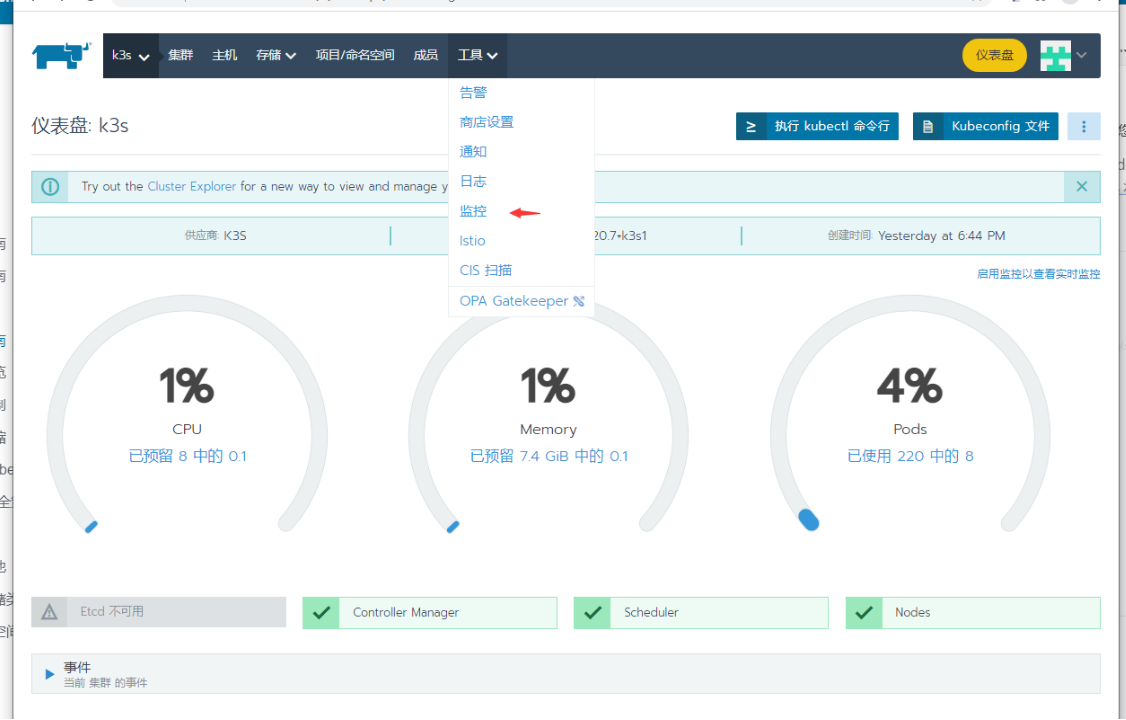This screenshot has width=1126, height=720.
Task: Follow the Cluster Explorer link
Action: (192, 187)
